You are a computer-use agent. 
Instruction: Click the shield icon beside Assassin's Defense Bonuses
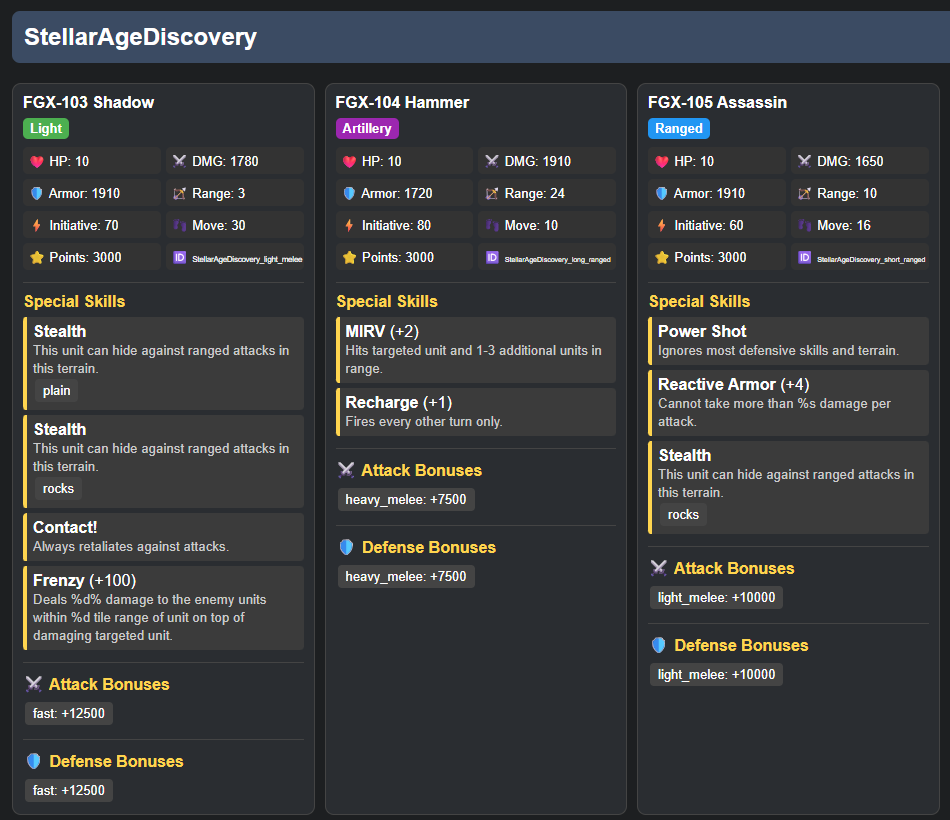click(x=659, y=645)
